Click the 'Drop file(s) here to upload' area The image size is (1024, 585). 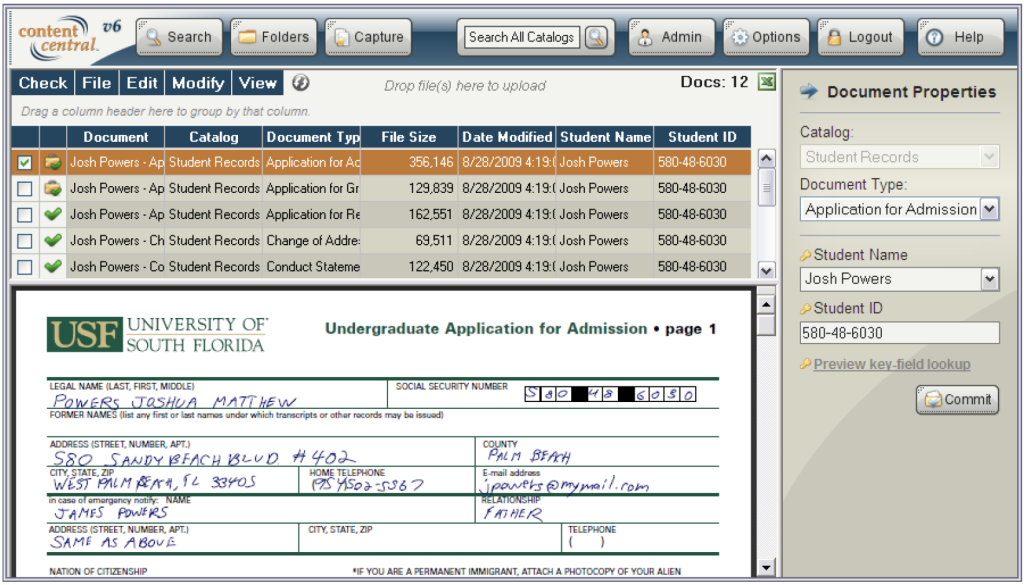464,86
